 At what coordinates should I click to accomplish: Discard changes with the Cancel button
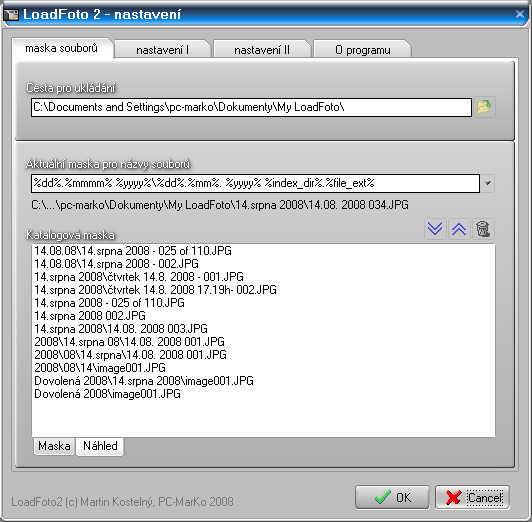tap(472, 497)
